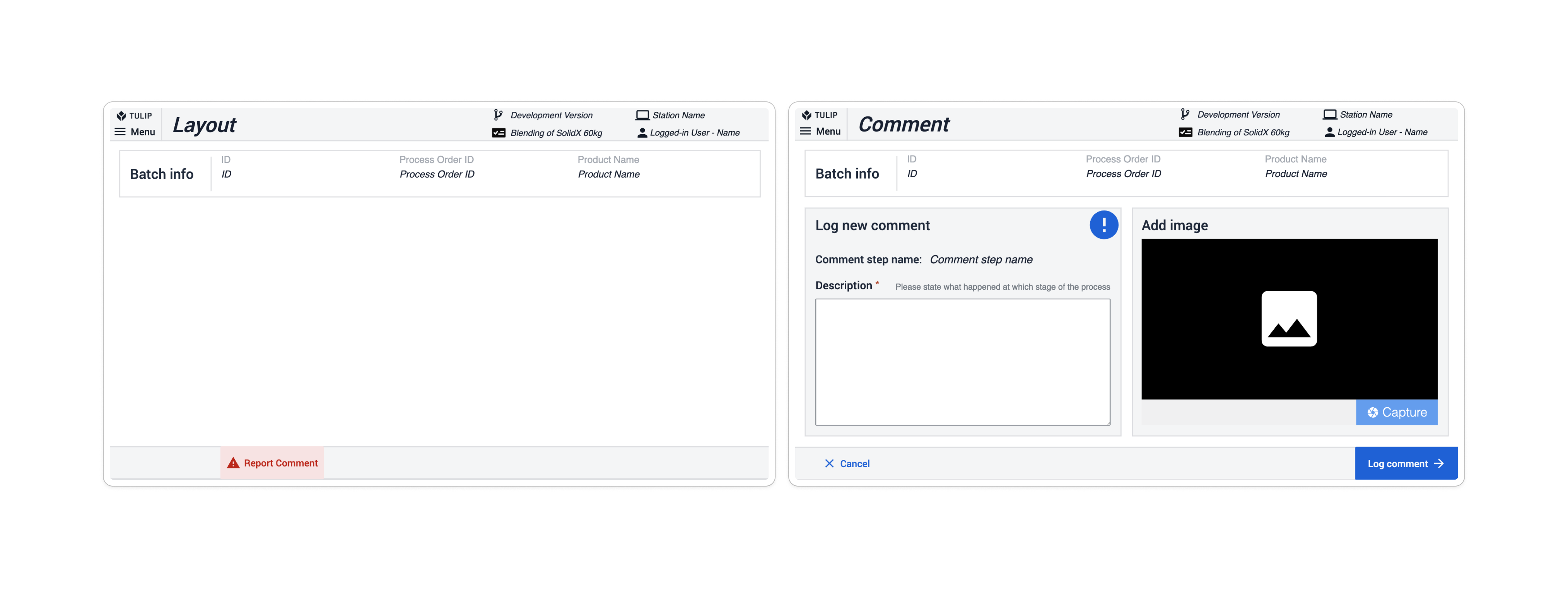This screenshot has width=1568, height=591.
Task: Expand the Batch info section on Layout
Action: click(x=162, y=173)
